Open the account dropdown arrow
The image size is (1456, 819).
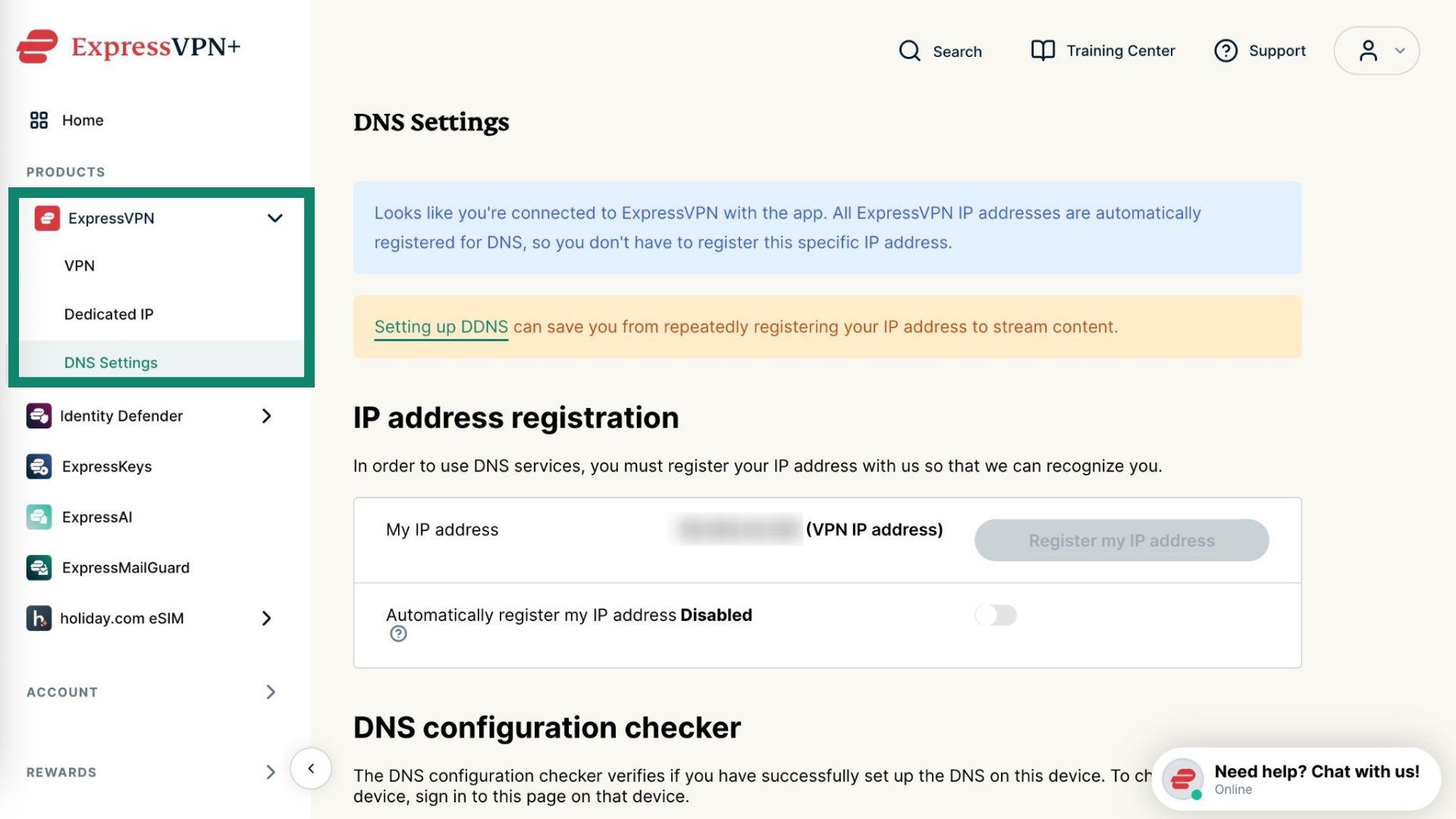(x=1400, y=51)
